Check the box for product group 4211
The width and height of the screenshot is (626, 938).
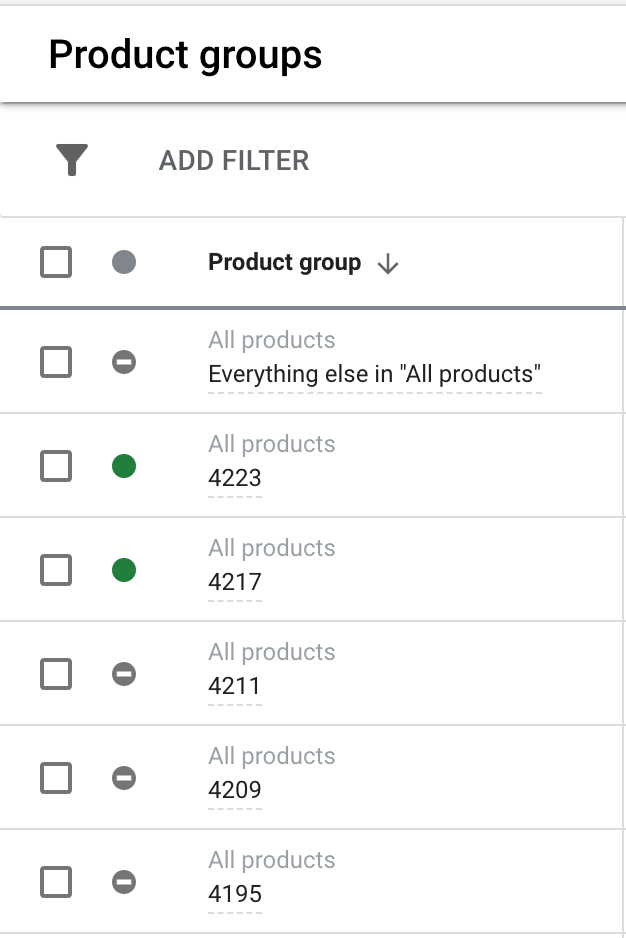(x=56, y=674)
